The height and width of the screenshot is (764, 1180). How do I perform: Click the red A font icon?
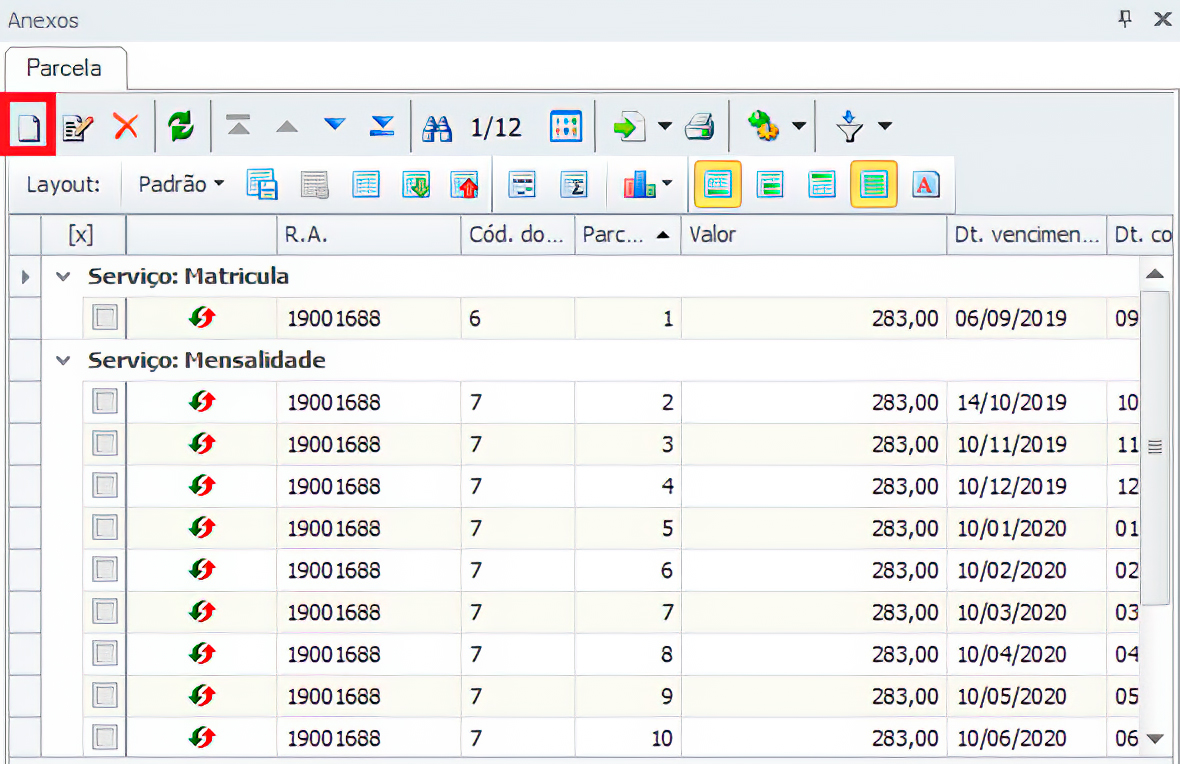[926, 185]
